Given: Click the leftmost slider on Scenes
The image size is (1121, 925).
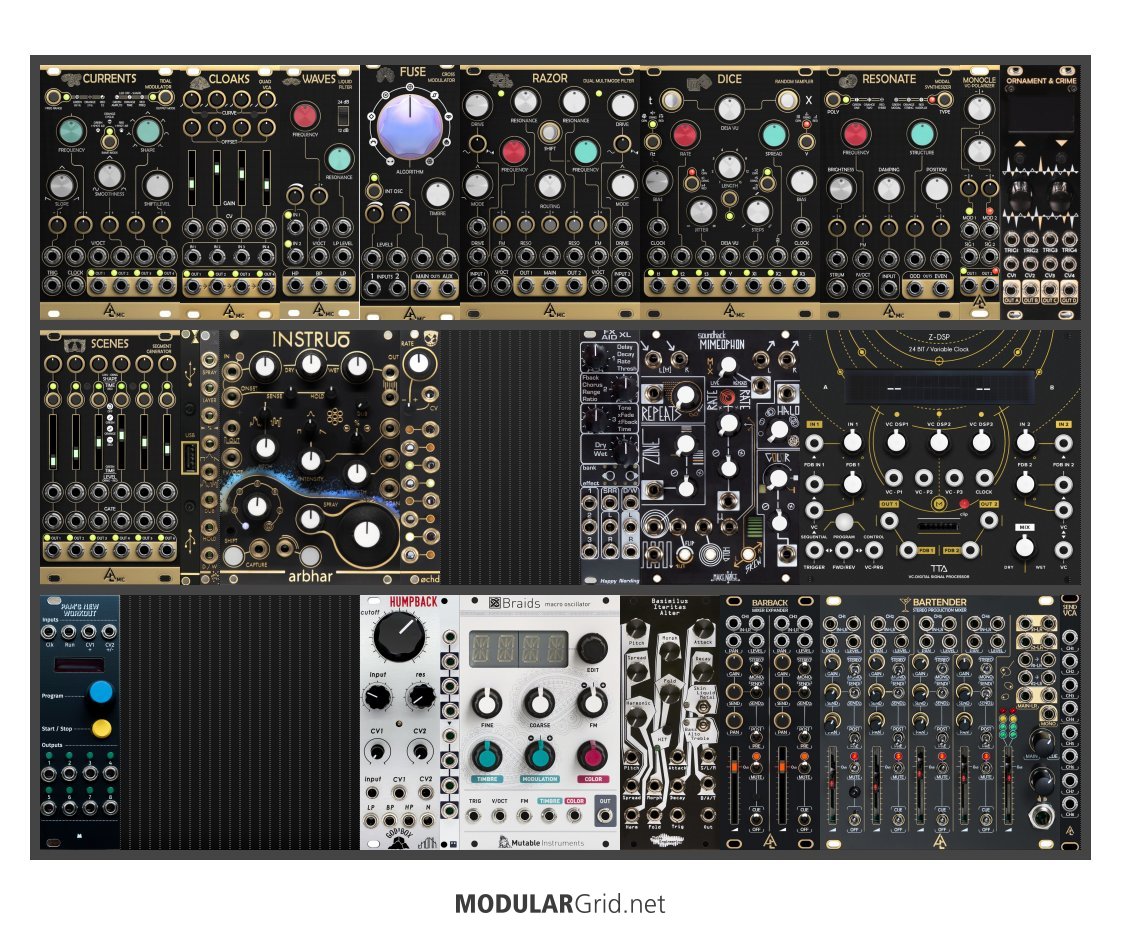Looking at the screenshot, I should point(53,441).
